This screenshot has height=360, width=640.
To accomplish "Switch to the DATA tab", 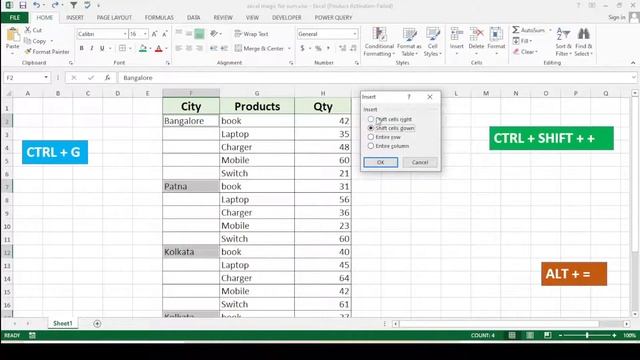I will (193, 18).
